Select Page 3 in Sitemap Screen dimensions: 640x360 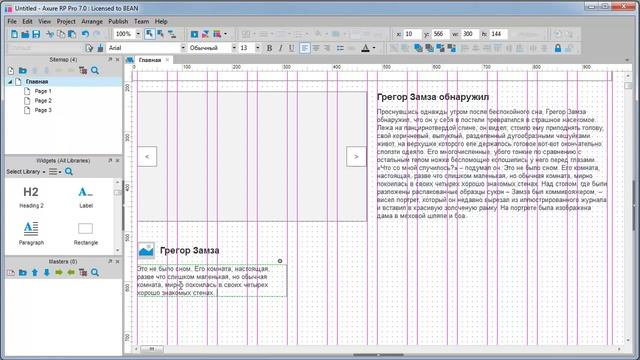pos(42,110)
